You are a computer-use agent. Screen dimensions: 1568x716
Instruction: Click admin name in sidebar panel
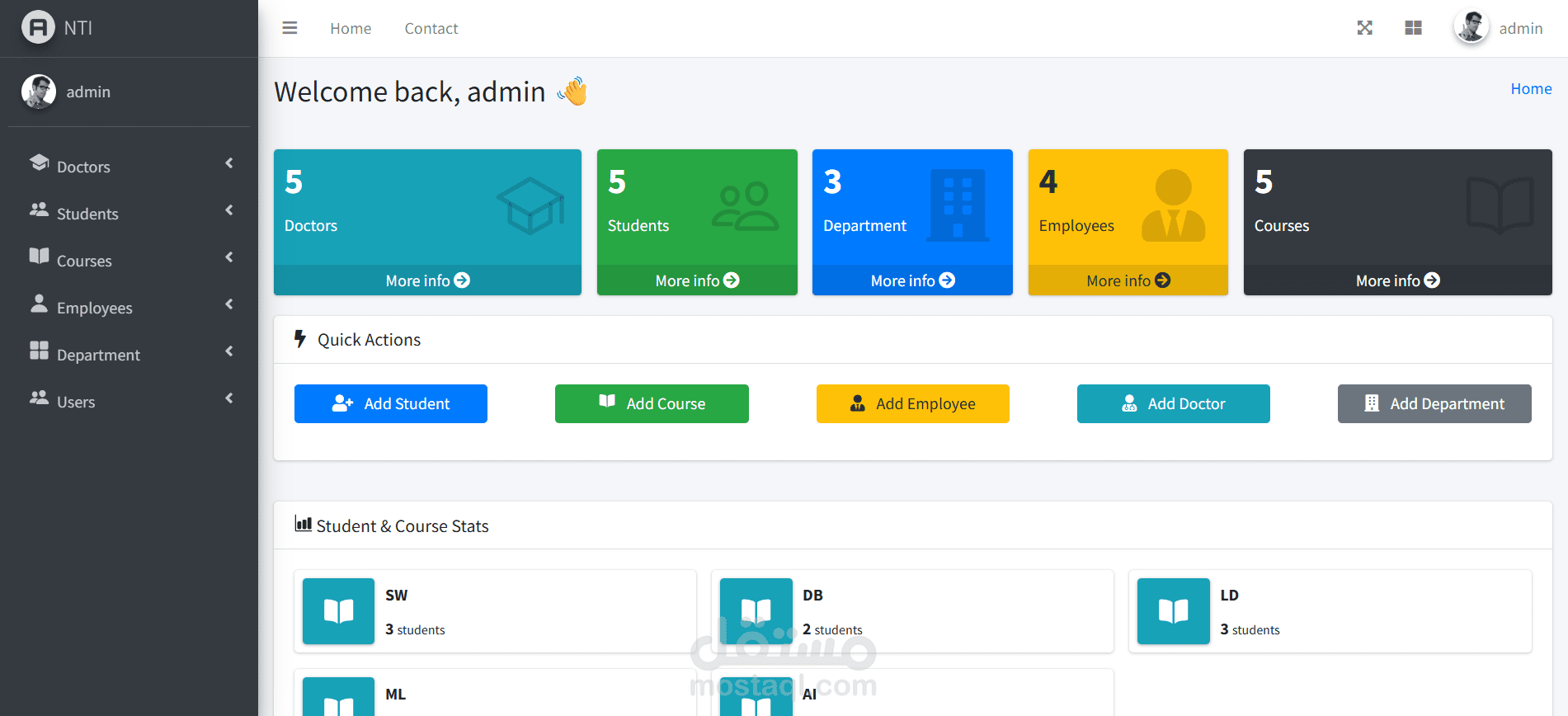pos(88,92)
